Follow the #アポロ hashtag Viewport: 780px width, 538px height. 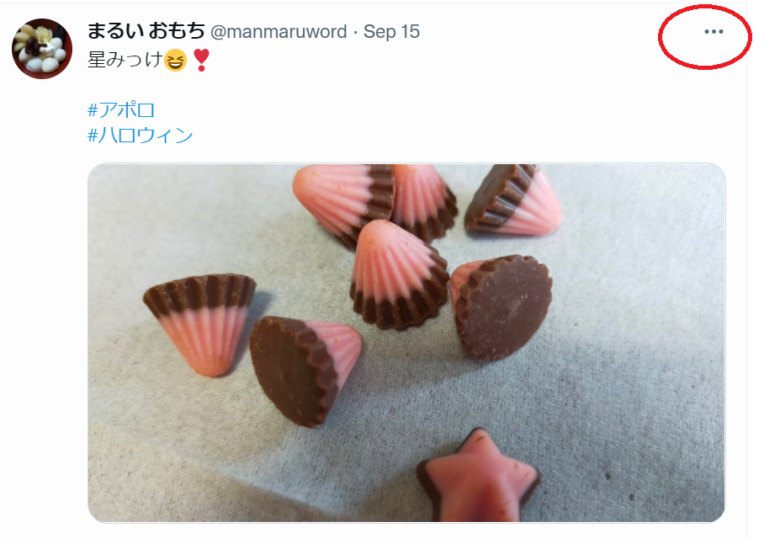(x=121, y=110)
